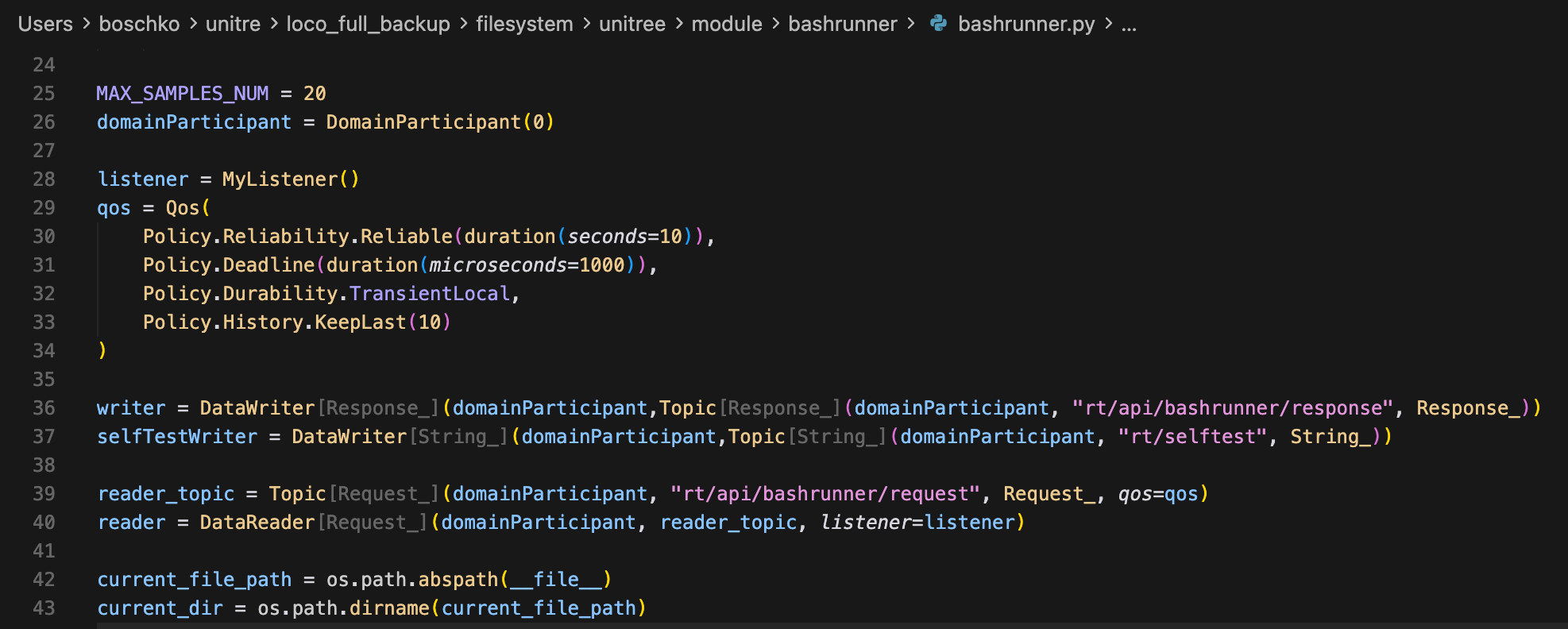Viewport: 1568px width, 629px height.
Task: Click seconds=10 argument
Action: tap(625, 237)
